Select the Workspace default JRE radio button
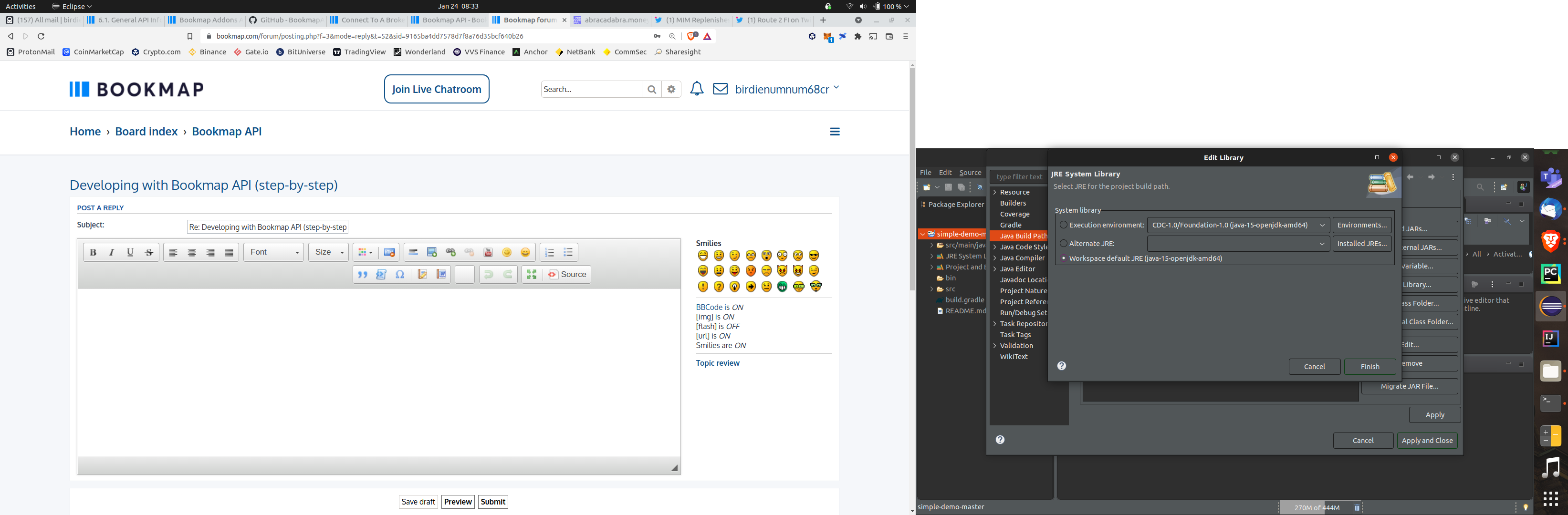1568x515 pixels. pos(1064,258)
